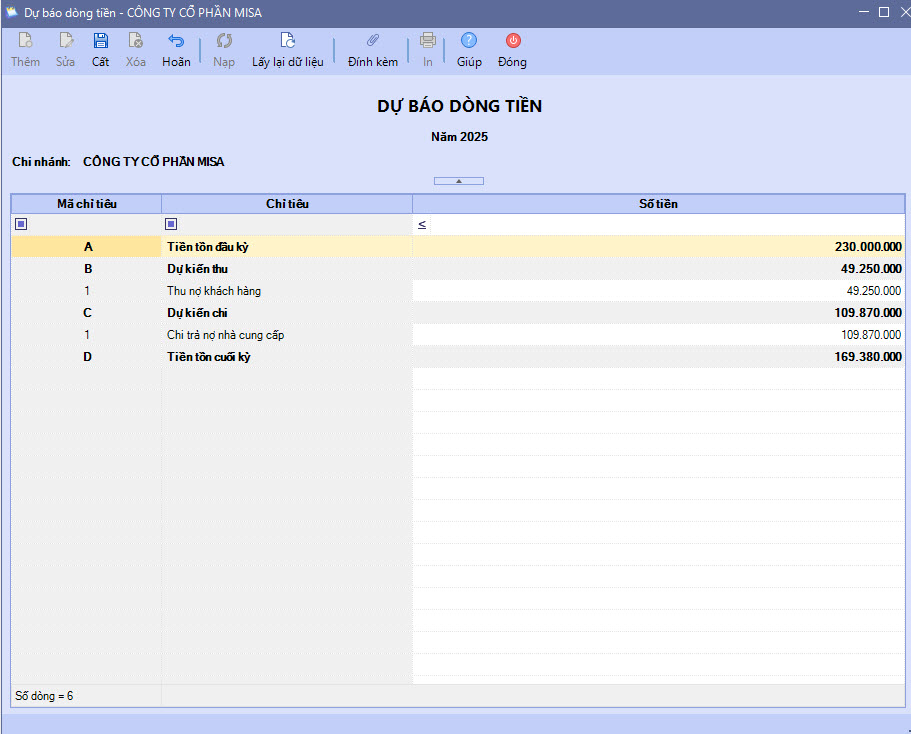Click the Tiền tồn đầu kỳ amount cell

[x=658, y=246]
